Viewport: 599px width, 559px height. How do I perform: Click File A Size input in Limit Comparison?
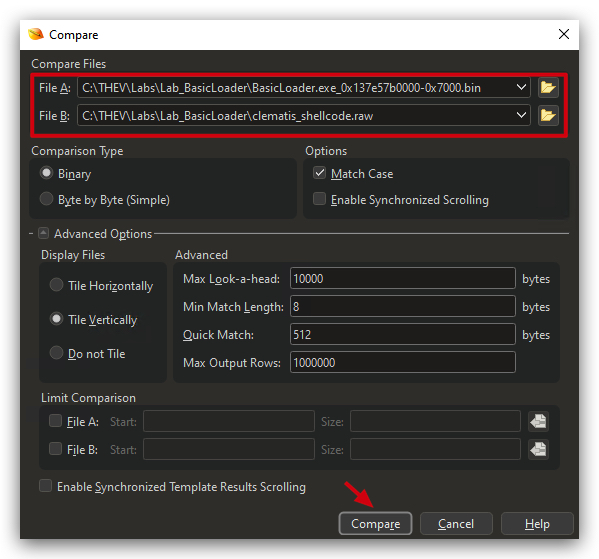tap(435, 421)
